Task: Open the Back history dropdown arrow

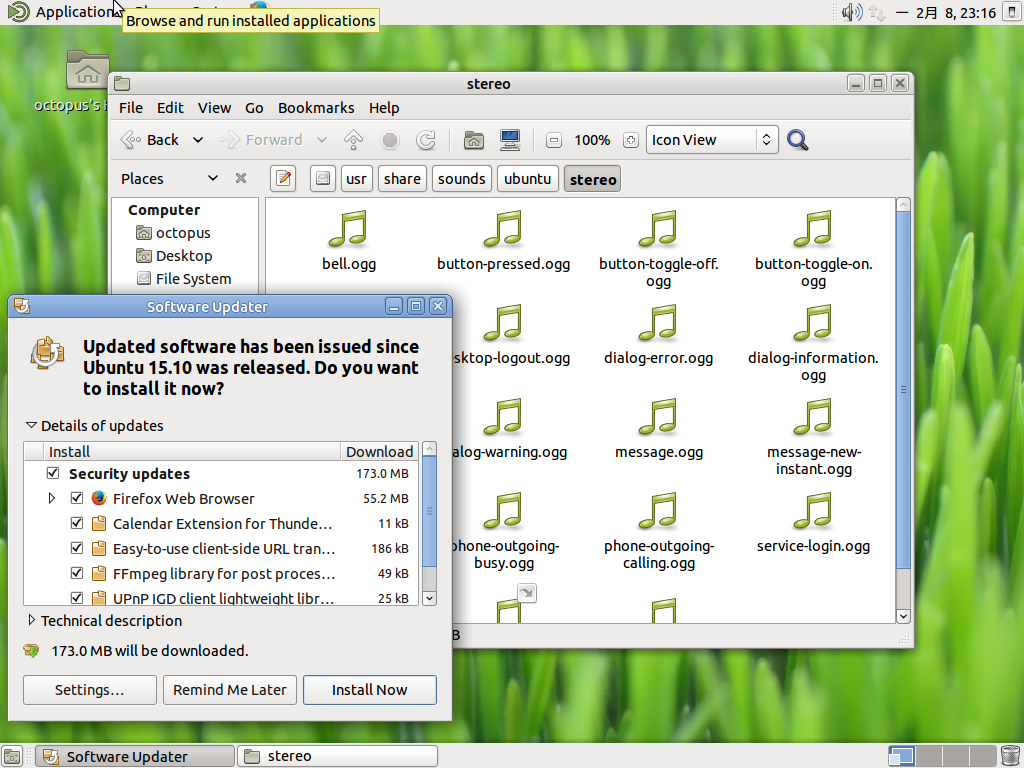Action: pos(198,140)
